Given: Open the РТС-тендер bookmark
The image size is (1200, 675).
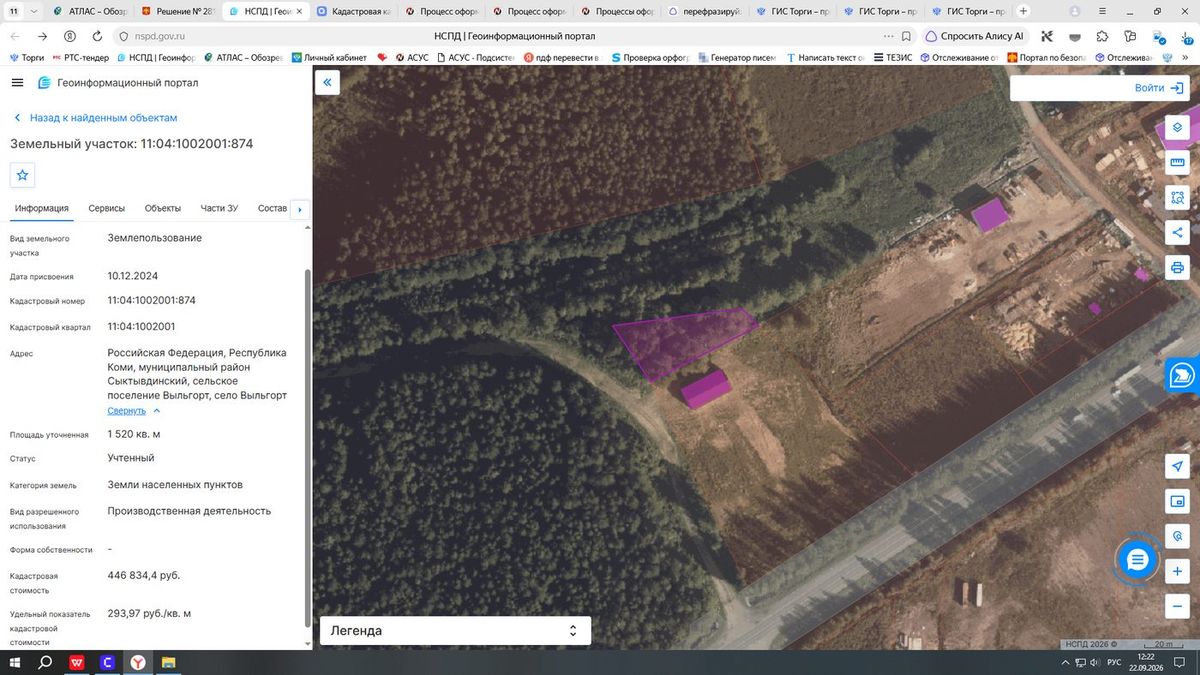Looking at the screenshot, I should [x=80, y=58].
